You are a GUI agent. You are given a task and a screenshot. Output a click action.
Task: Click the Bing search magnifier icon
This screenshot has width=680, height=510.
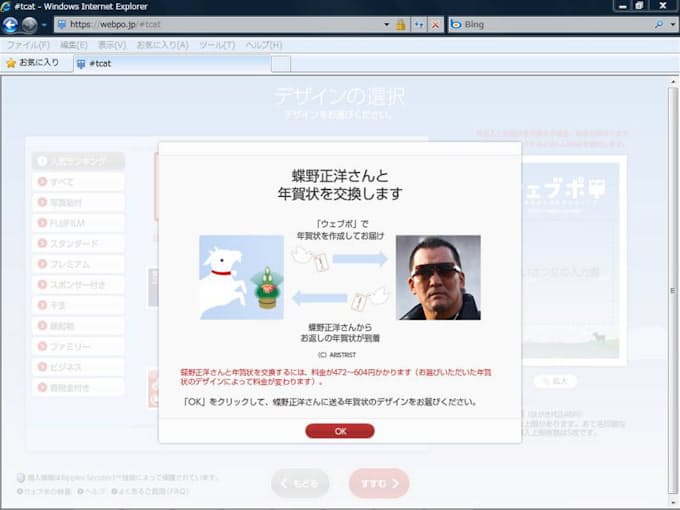pyautogui.click(x=659, y=24)
